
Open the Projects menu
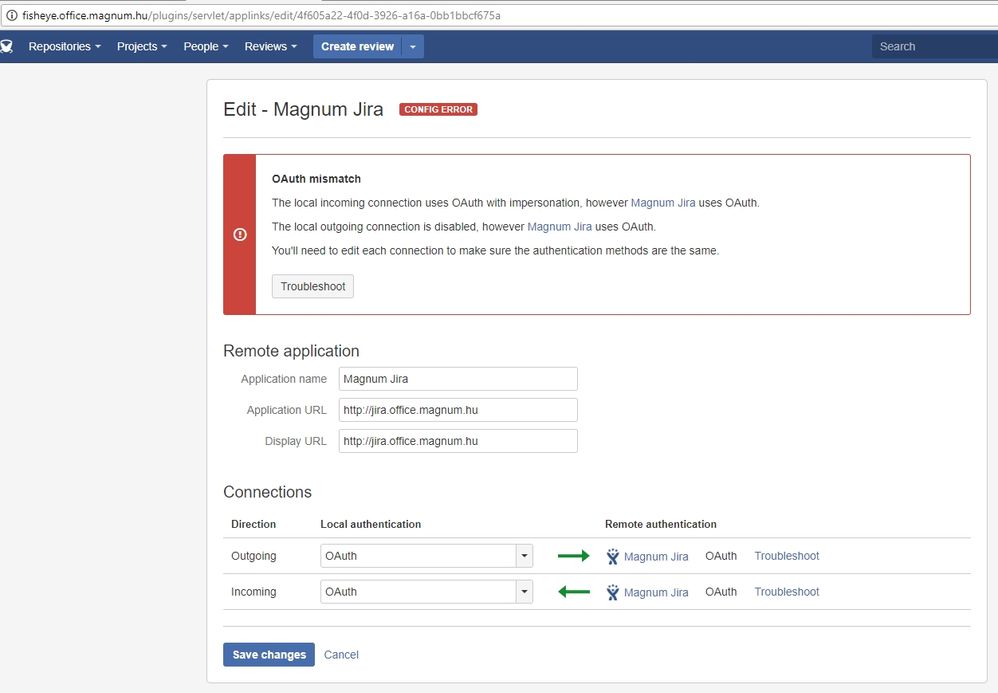(141, 47)
